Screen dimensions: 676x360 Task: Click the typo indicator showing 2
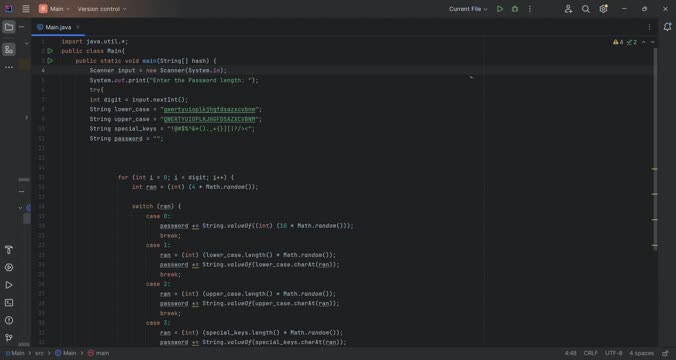click(x=632, y=42)
